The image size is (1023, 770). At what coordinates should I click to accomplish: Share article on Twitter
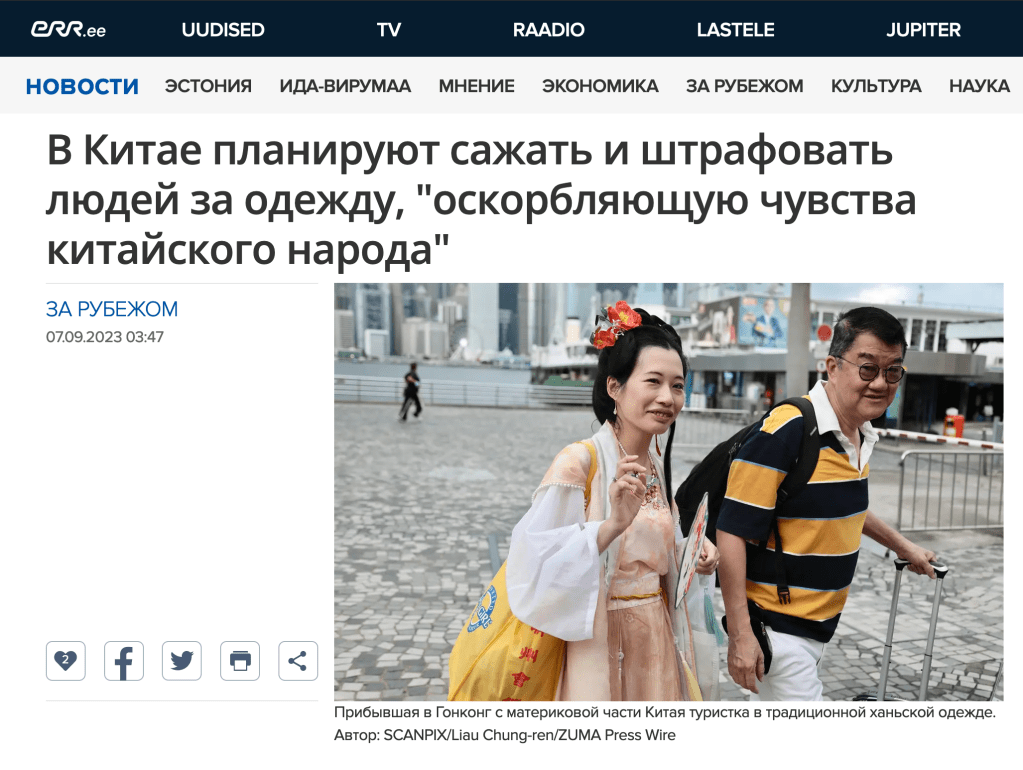coord(181,661)
